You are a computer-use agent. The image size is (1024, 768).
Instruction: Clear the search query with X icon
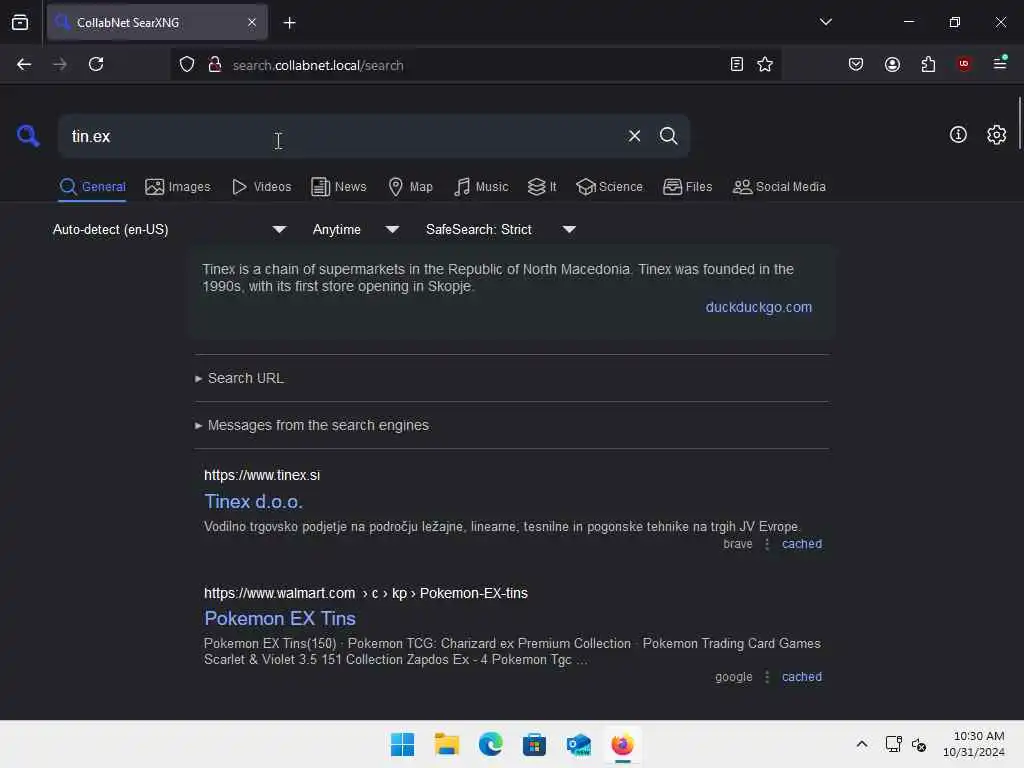tap(634, 136)
